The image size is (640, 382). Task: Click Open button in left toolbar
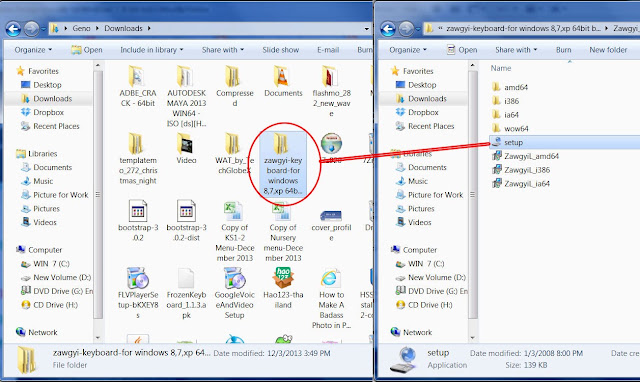[x=87, y=50]
